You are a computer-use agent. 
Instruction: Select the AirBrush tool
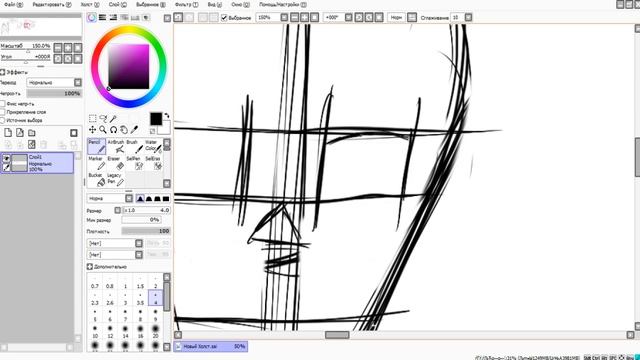coord(116,147)
